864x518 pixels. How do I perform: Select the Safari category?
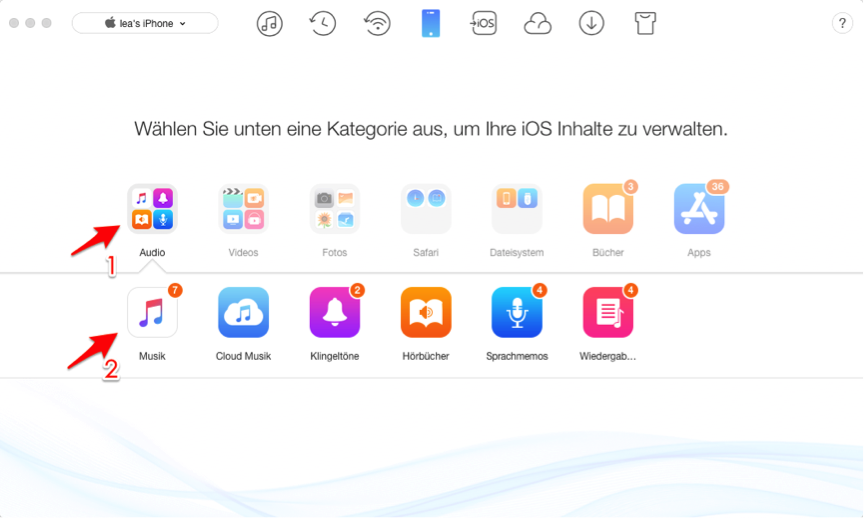[425, 209]
